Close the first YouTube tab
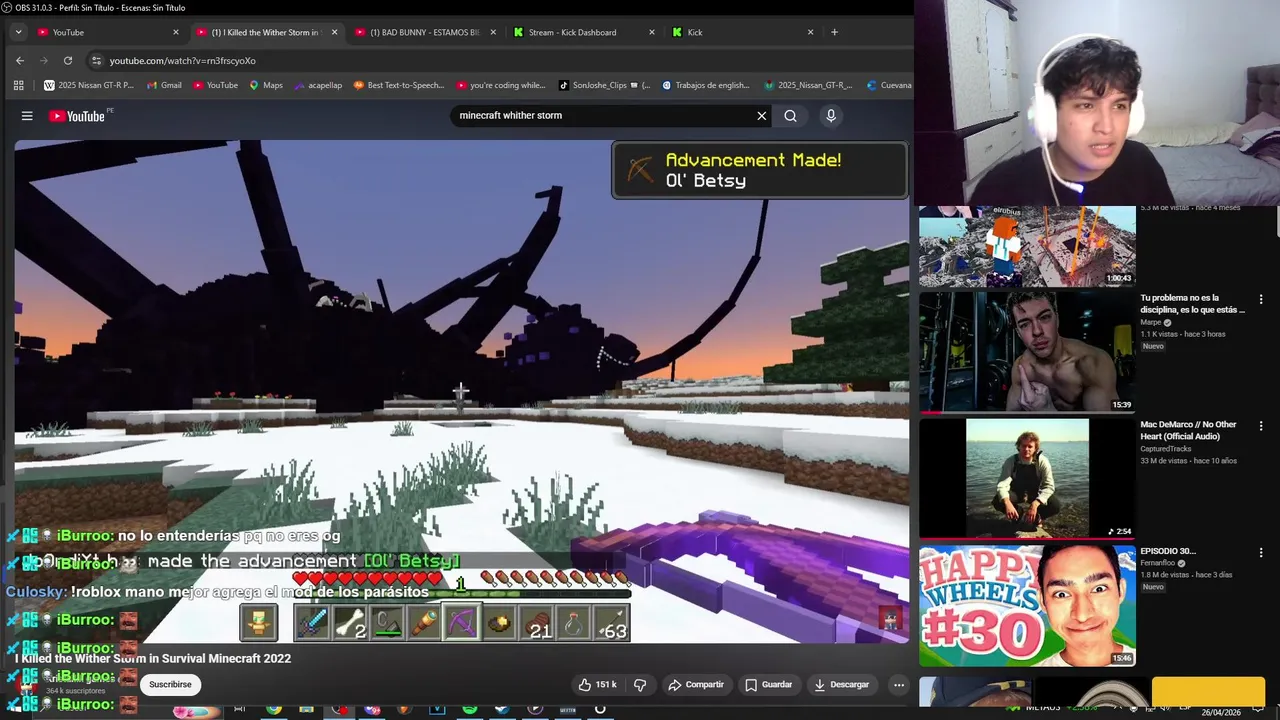The image size is (1280, 720). click(x=175, y=32)
